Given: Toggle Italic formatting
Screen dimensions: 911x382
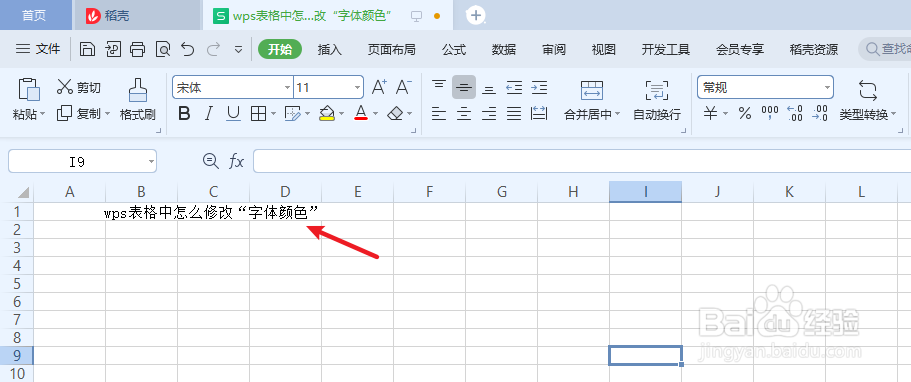Looking at the screenshot, I should (209, 113).
